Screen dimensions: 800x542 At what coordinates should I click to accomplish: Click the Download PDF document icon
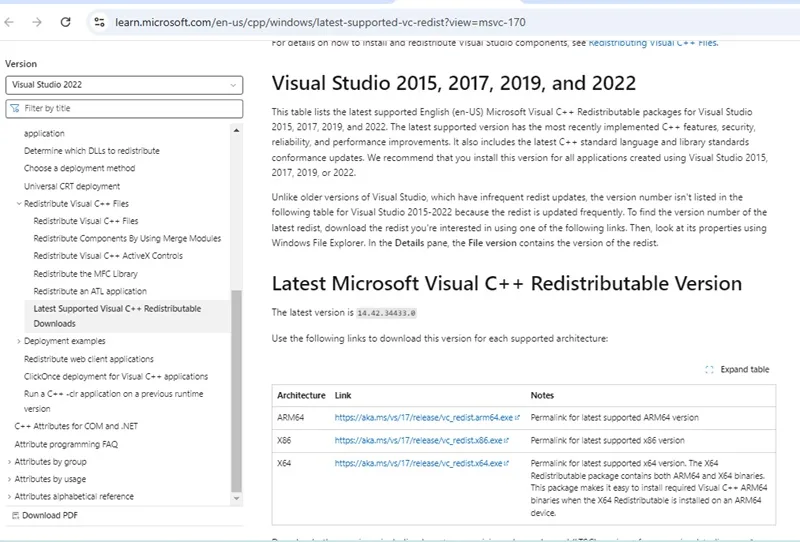pyautogui.click(x=15, y=515)
